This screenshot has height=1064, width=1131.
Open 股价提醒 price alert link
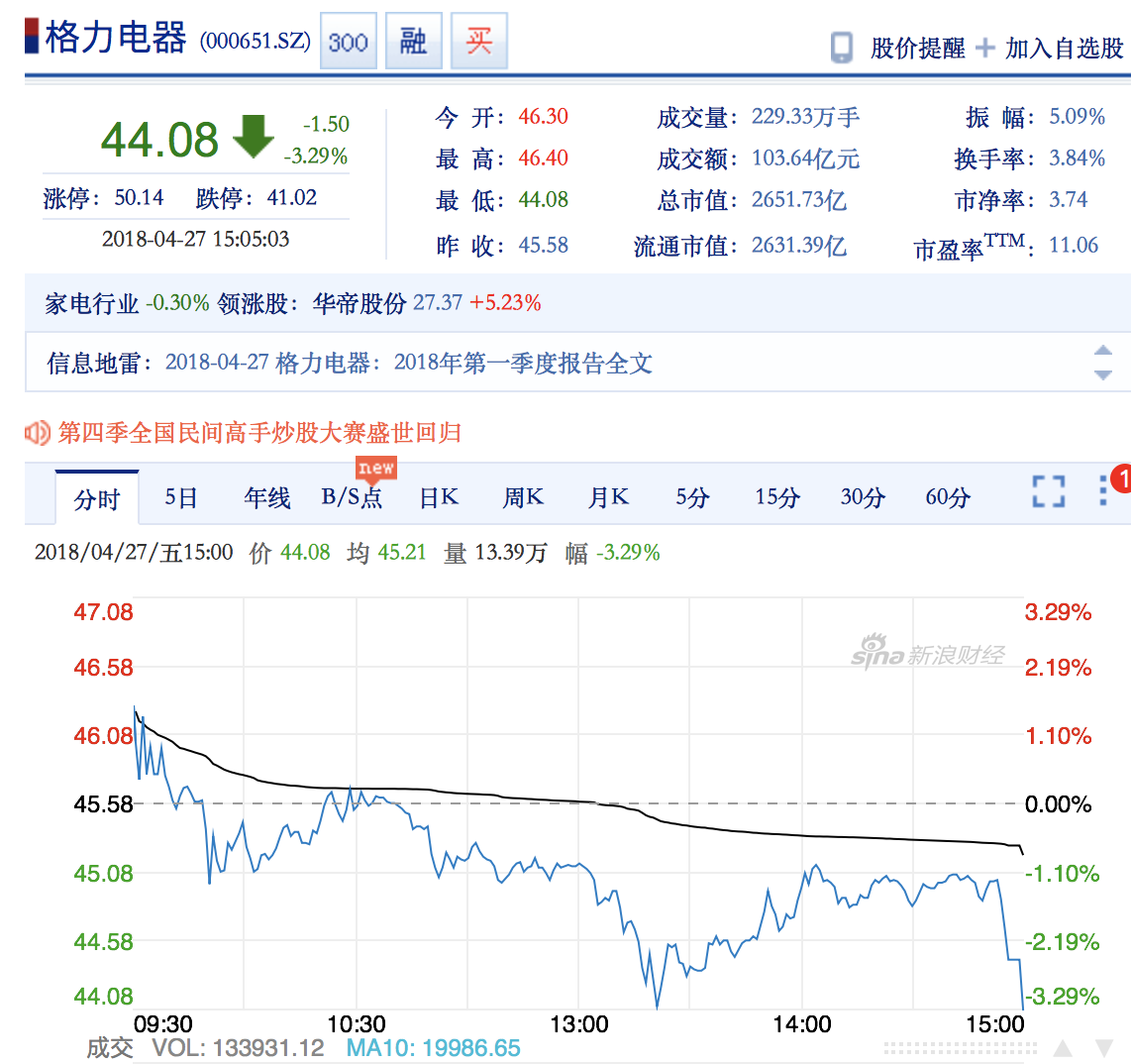pyautogui.click(x=917, y=49)
